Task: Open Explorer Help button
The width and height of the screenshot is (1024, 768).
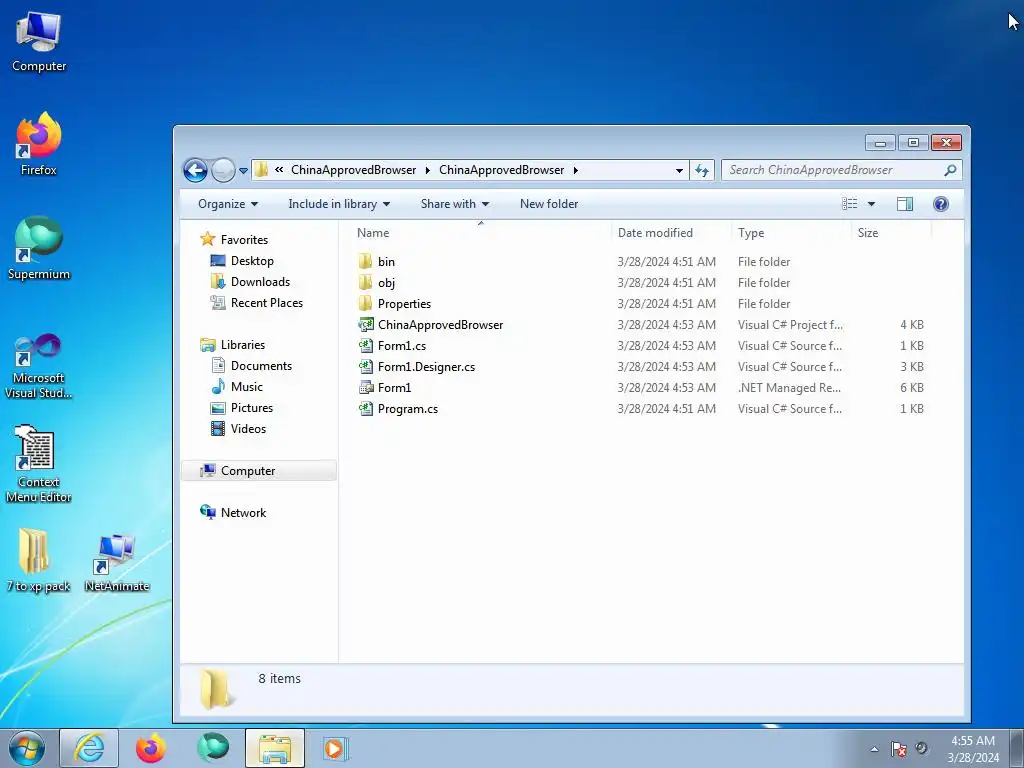Action: pyautogui.click(x=940, y=204)
